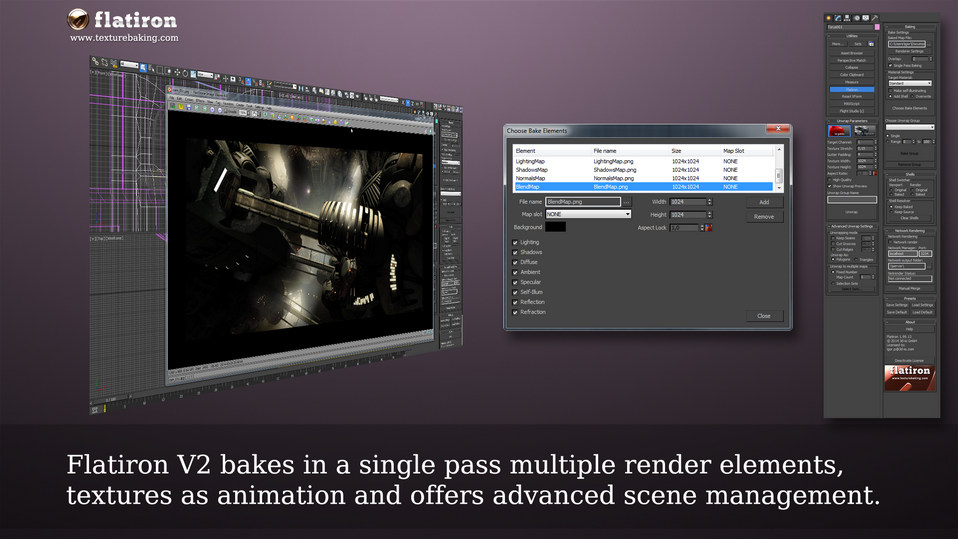Screen dimensions: 958x539
Task: Select the LightingMap row in elements list
Action: (x=643, y=161)
